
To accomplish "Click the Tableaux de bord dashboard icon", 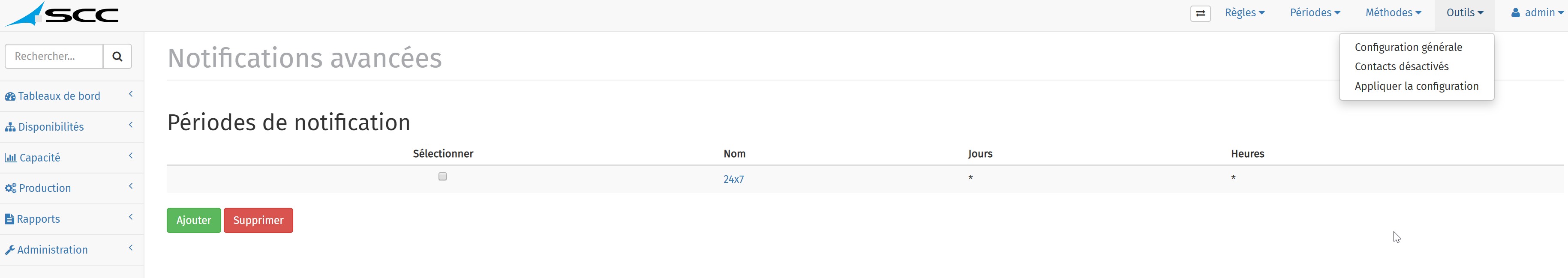I will [x=10, y=97].
